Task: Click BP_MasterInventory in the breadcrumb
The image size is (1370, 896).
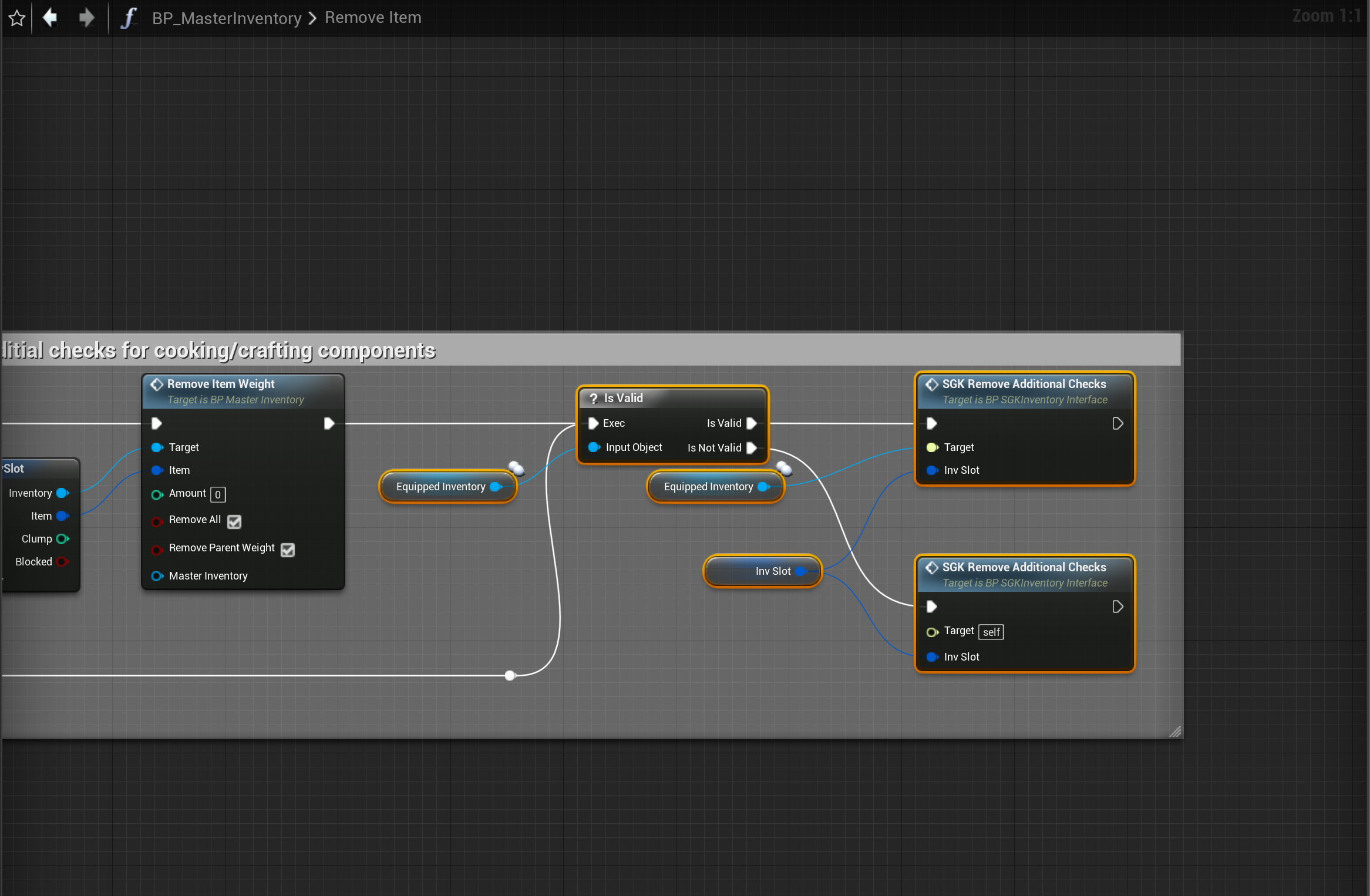Action: point(226,18)
